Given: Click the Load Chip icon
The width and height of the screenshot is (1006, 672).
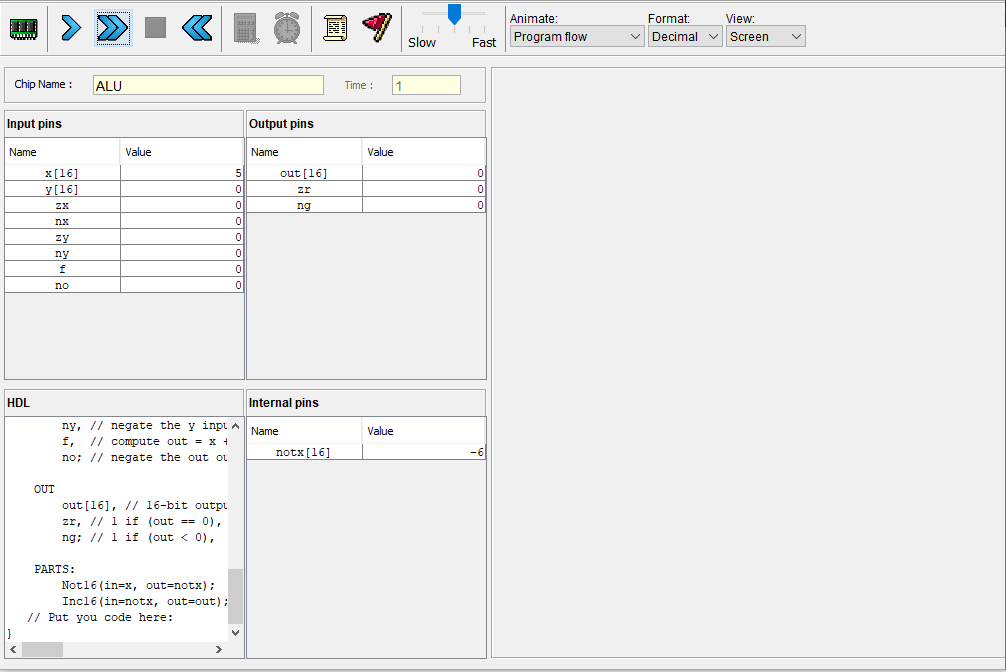Looking at the screenshot, I should [23, 28].
